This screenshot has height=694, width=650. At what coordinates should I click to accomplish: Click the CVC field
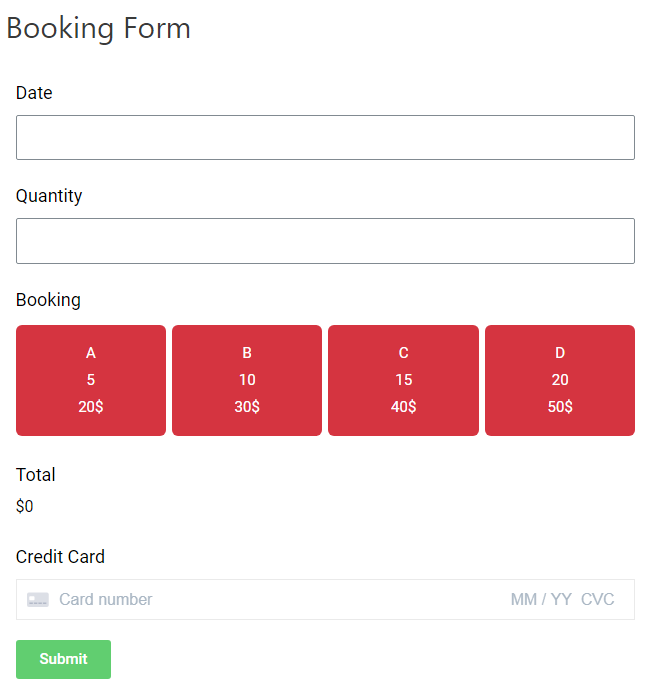coord(597,600)
